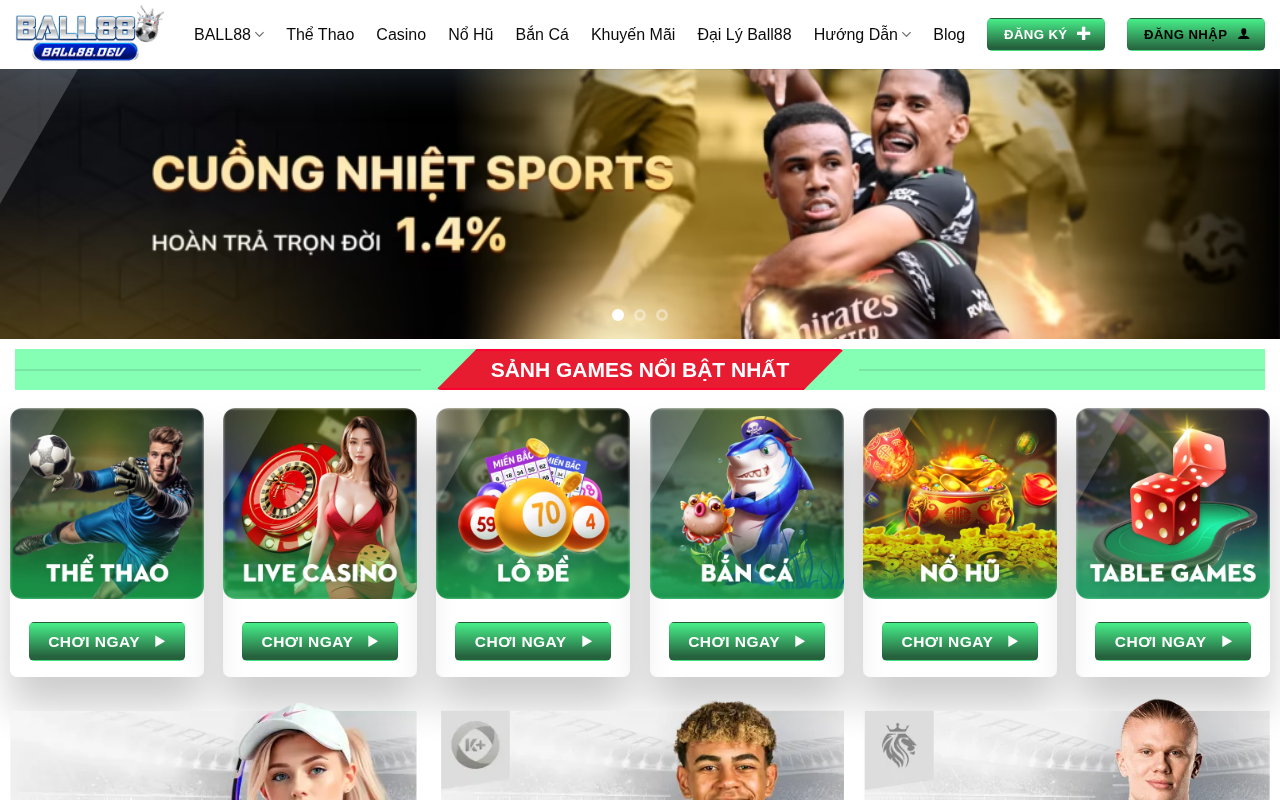The image size is (1280, 800).
Task: Switch to the second banner slide dot
Action: pyautogui.click(x=640, y=315)
